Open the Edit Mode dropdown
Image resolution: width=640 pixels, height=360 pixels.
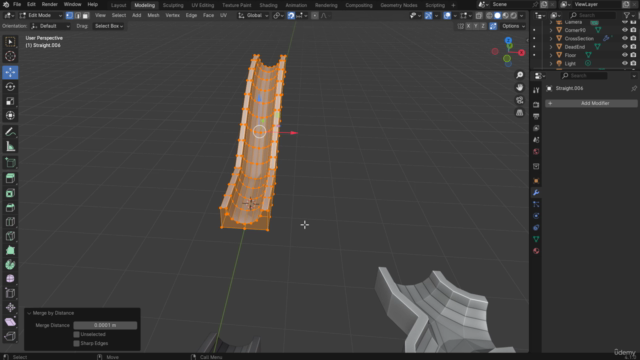click(x=40, y=16)
